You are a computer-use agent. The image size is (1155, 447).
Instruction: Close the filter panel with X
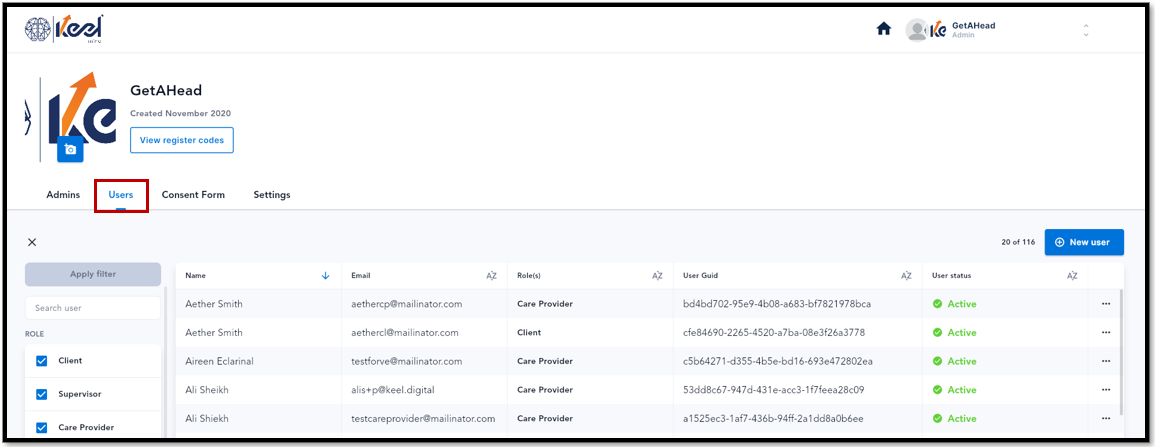[x=32, y=242]
